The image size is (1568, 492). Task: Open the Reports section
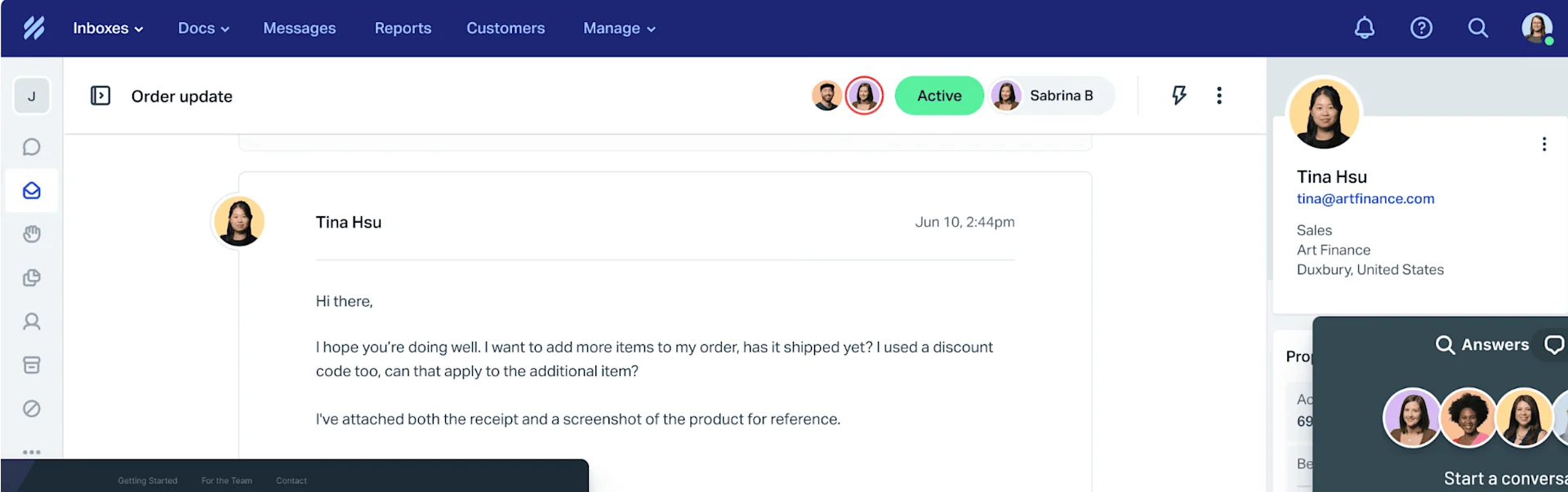(x=403, y=29)
